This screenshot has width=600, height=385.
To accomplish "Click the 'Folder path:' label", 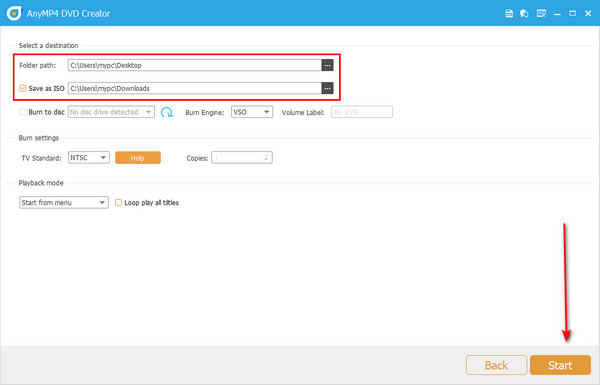I will point(38,65).
